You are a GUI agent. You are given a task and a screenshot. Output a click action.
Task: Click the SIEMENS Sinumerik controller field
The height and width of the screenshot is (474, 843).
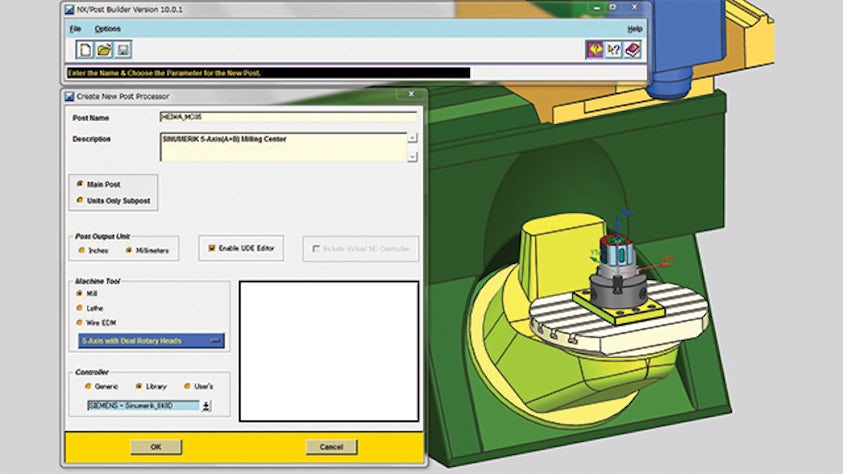[x=143, y=406]
